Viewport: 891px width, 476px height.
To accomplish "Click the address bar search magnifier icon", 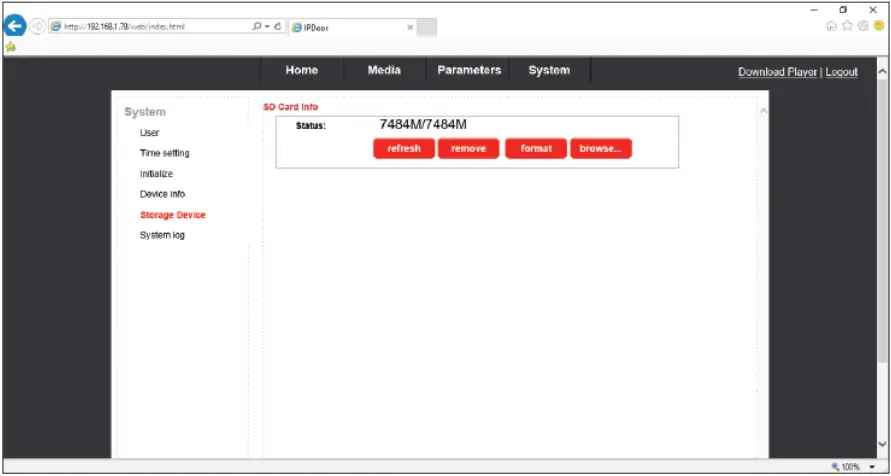I will click(x=257, y=26).
